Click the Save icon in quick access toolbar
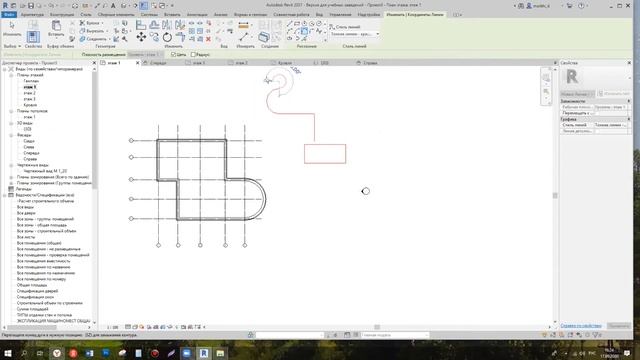The width and height of the screenshot is (640, 360). pyautogui.click(x=31, y=6)
